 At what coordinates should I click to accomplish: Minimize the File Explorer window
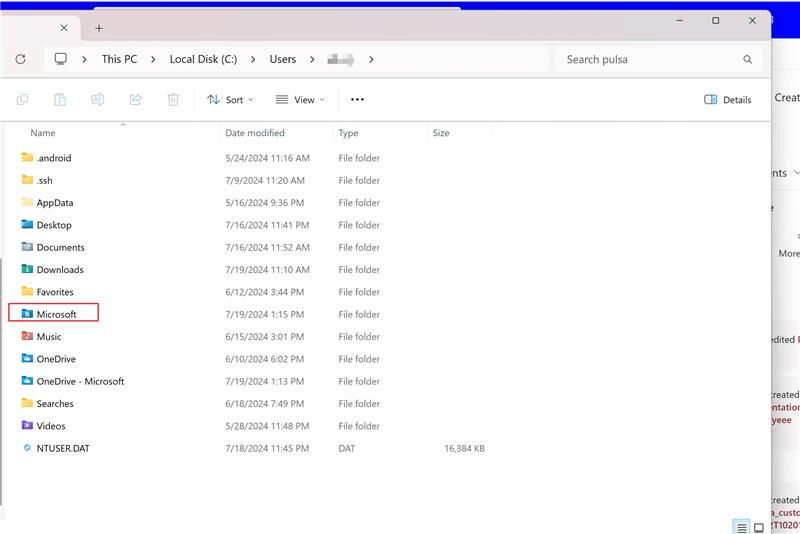point(680,20)
